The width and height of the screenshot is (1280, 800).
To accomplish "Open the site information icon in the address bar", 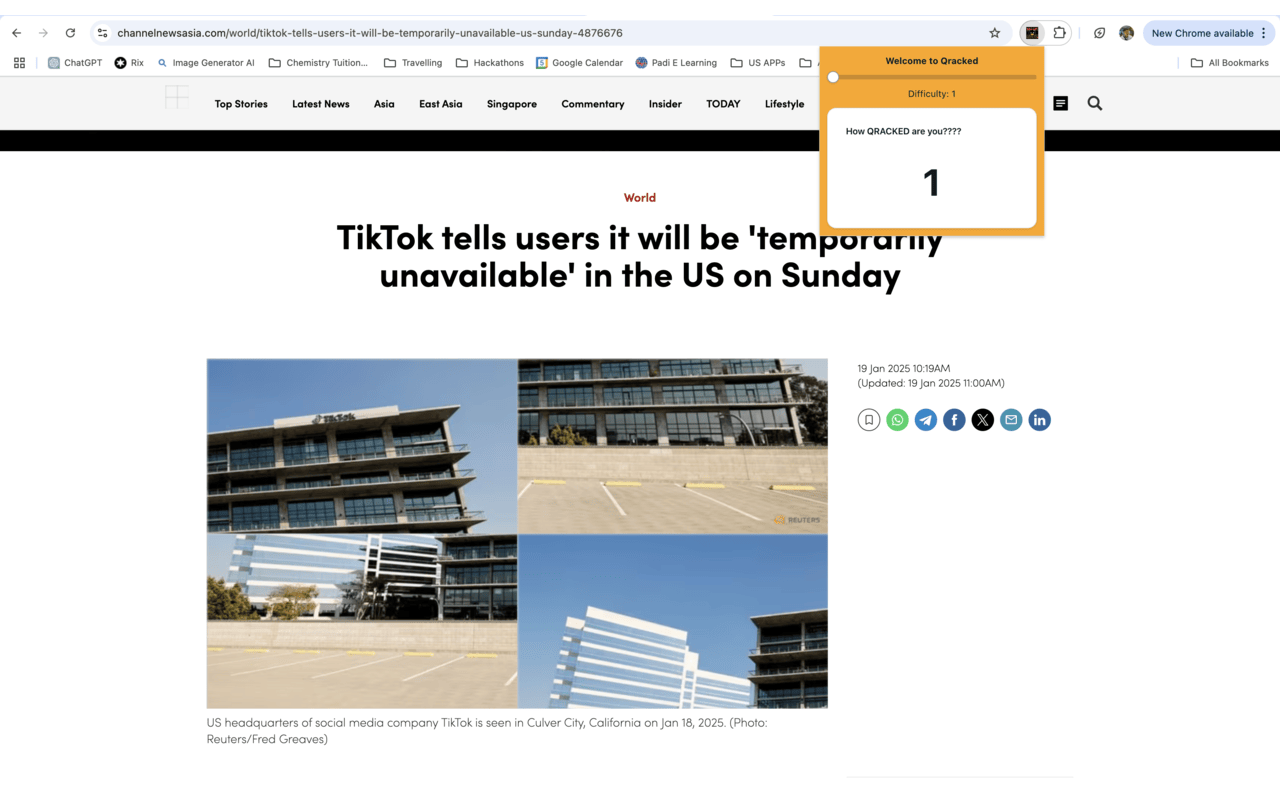I will tap(102, 33).
